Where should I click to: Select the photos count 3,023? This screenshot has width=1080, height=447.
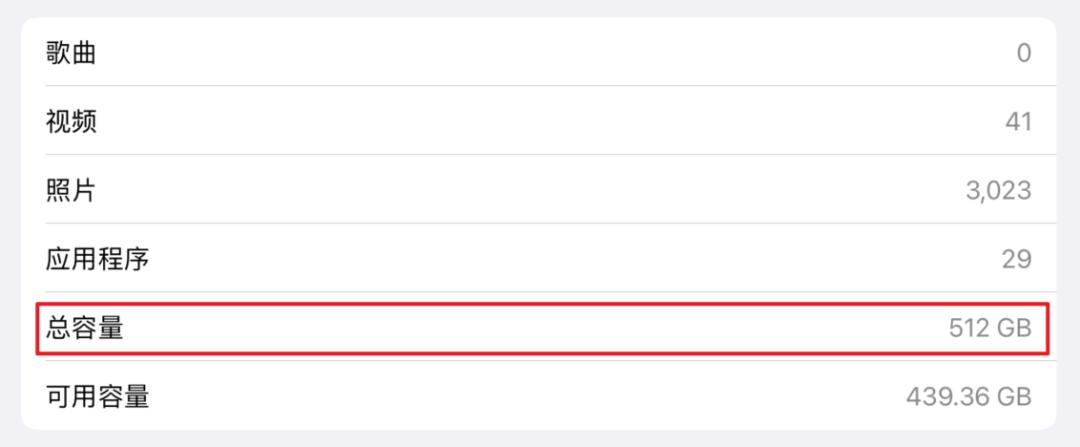point(998,190)
